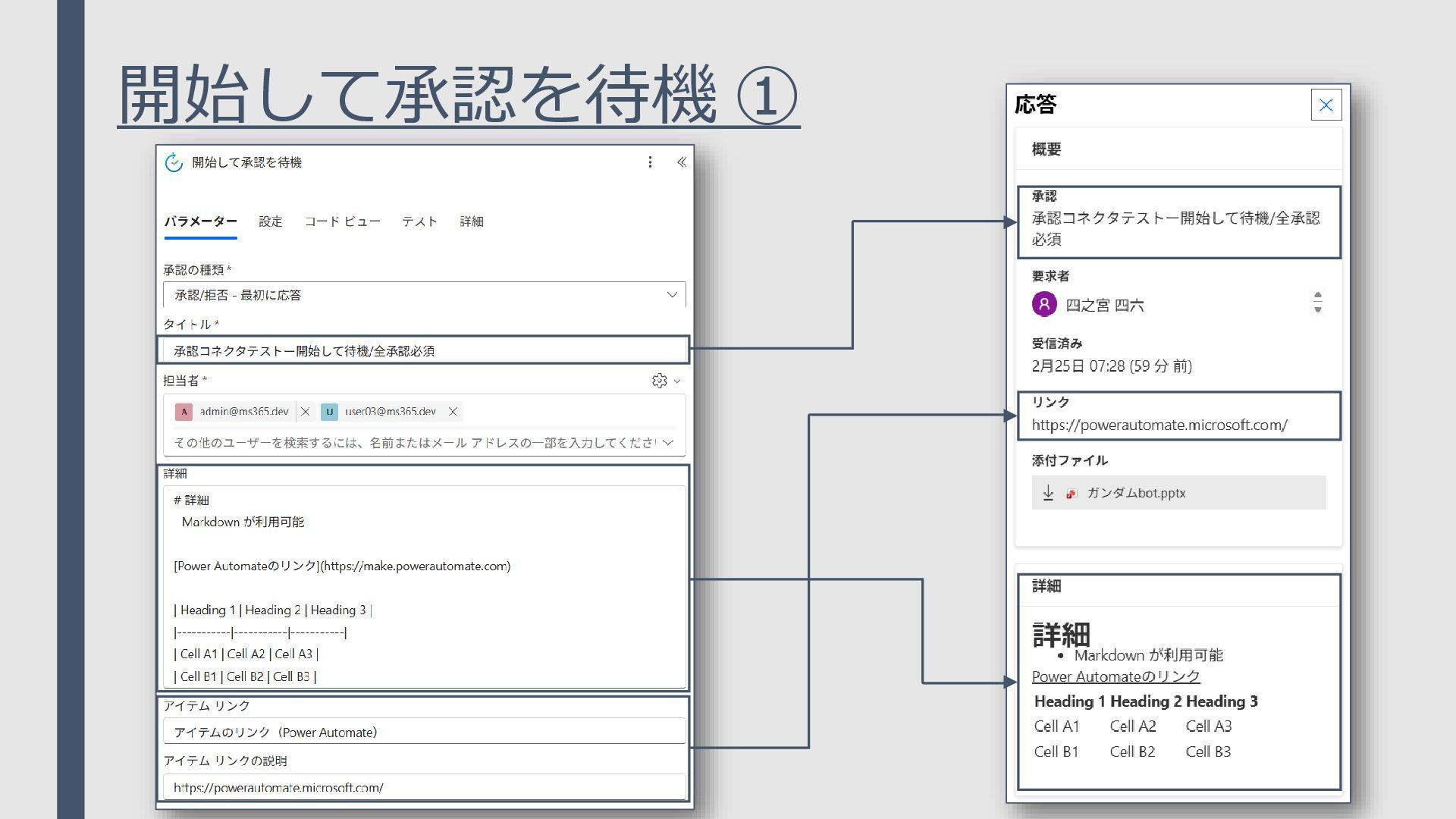Click the assignee settings gear icon

click(x=659, y=381)
